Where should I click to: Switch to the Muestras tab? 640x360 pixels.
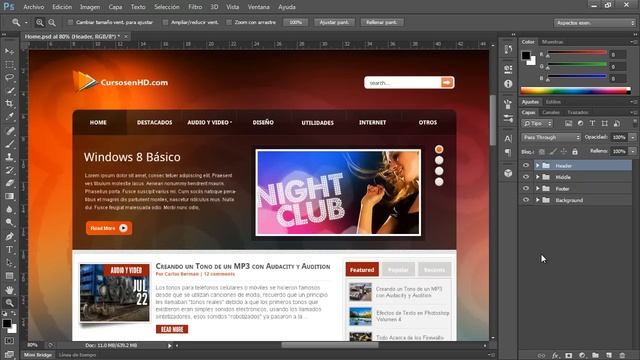point(553,42)
